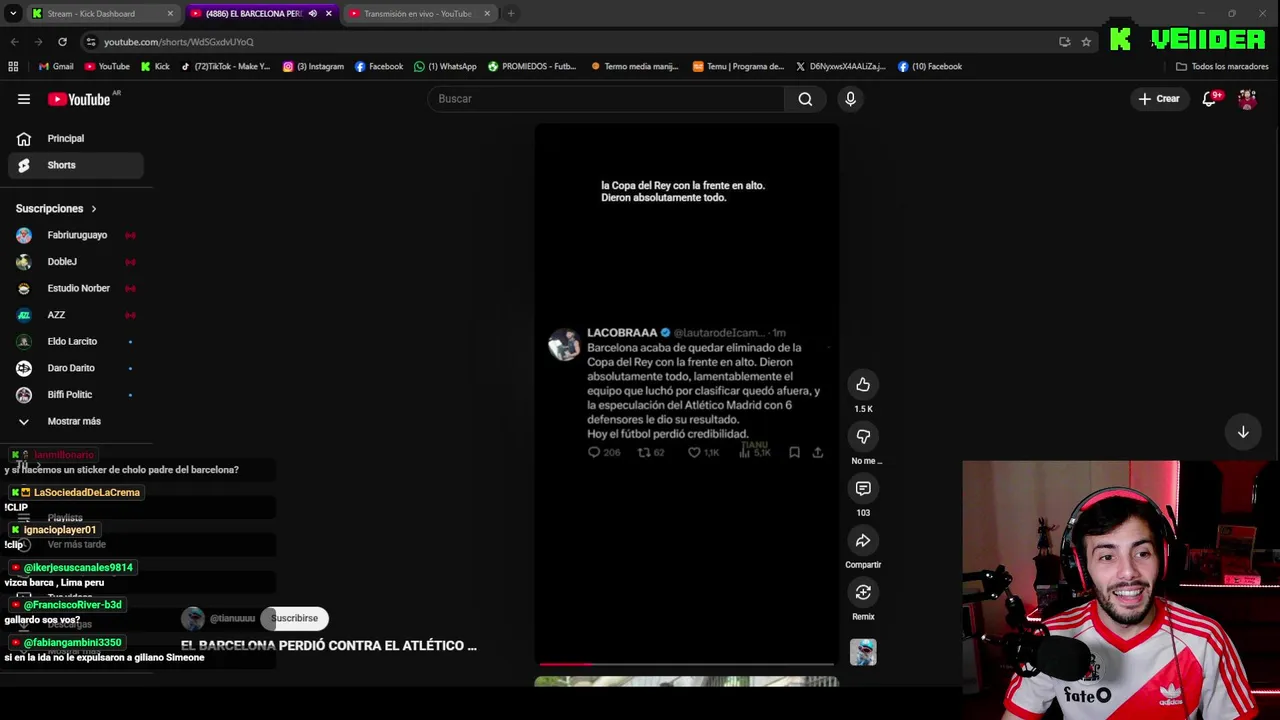Mute the EL BARCELONA tab audio icon
The width and height of the screenshot is (1280, 720).
tap(313, 14)
